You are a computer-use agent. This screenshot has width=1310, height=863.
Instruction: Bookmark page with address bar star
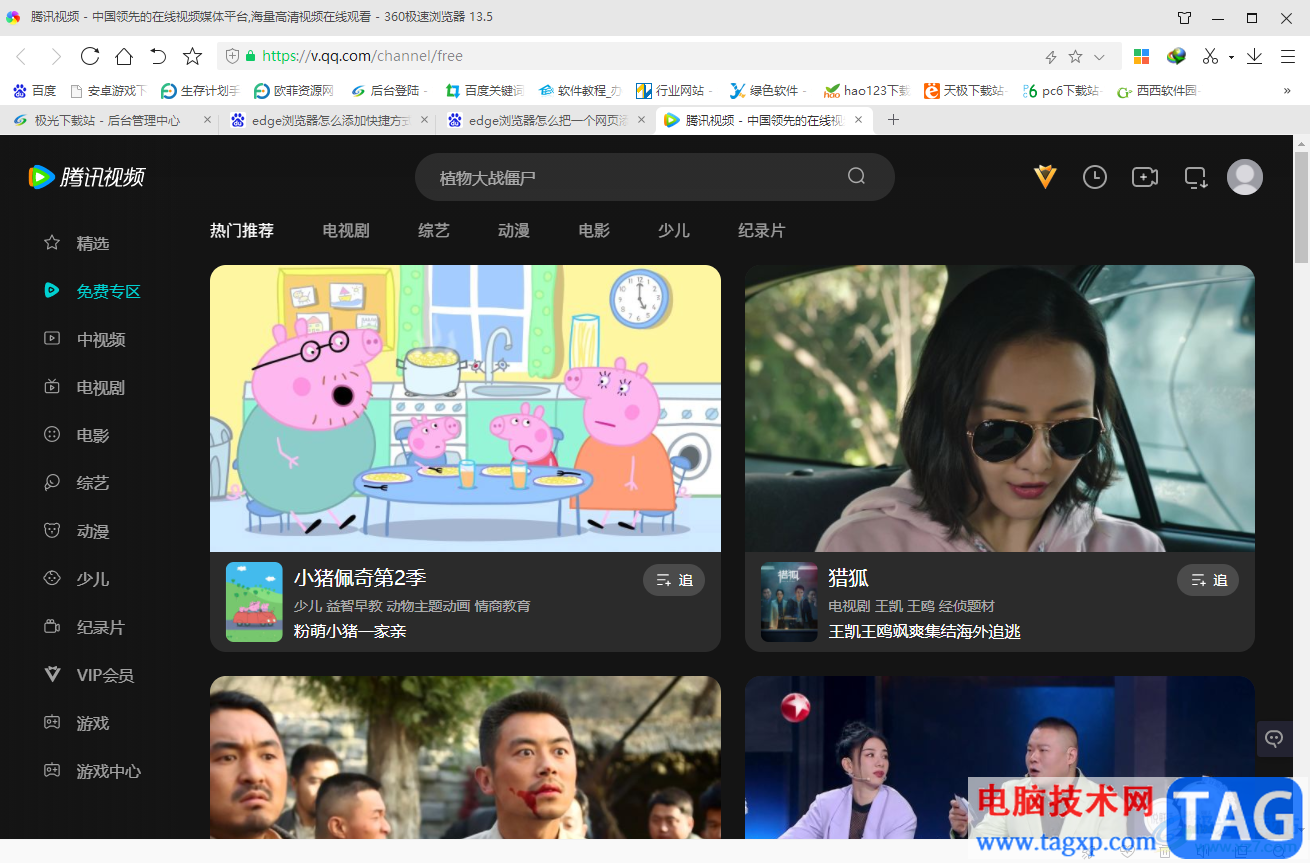1075,57
